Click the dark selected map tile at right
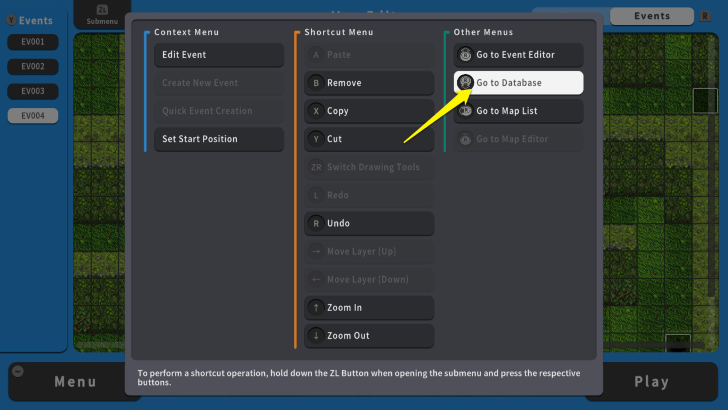728x410 pixels. 705,100
